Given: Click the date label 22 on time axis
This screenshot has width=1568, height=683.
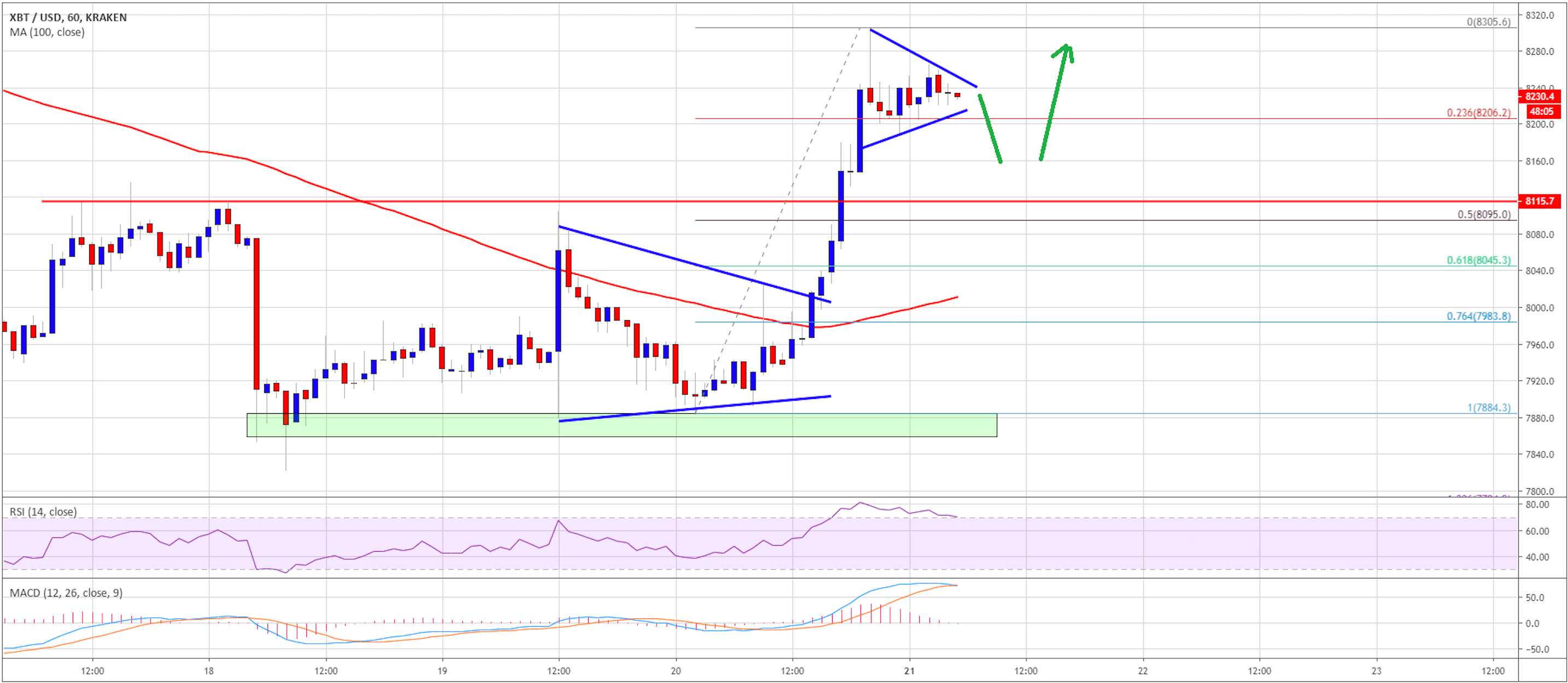Looking at the screenshot, I should pyautogui.click(x=1143, y=671).
